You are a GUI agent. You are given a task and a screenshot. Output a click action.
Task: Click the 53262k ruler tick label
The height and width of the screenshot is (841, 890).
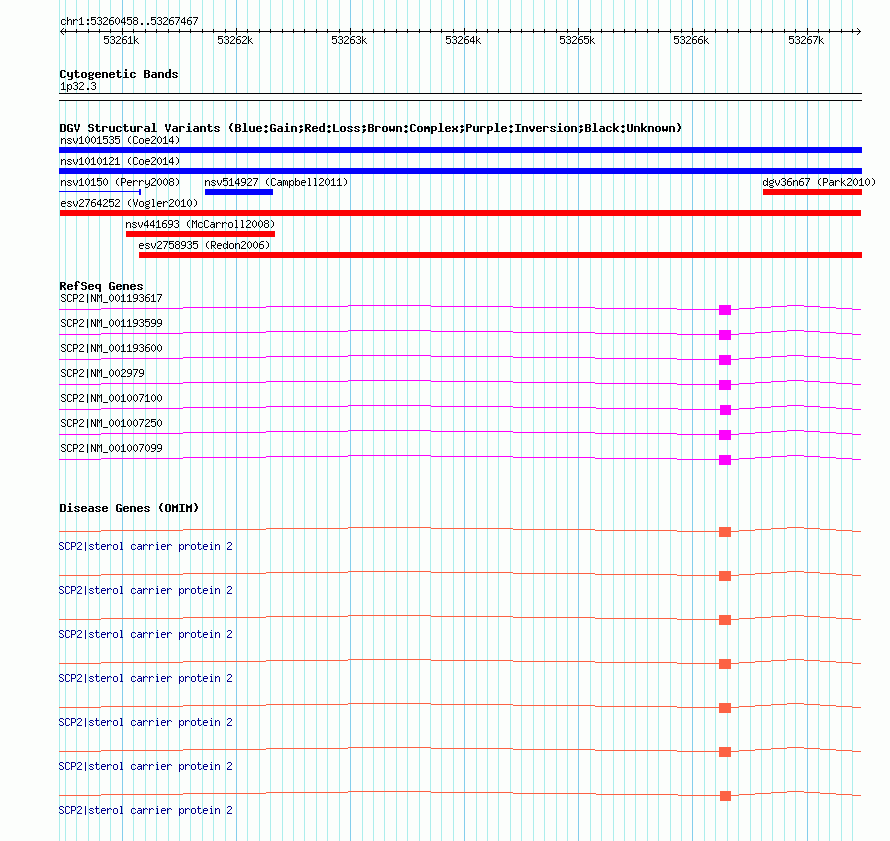pos(235,40)
